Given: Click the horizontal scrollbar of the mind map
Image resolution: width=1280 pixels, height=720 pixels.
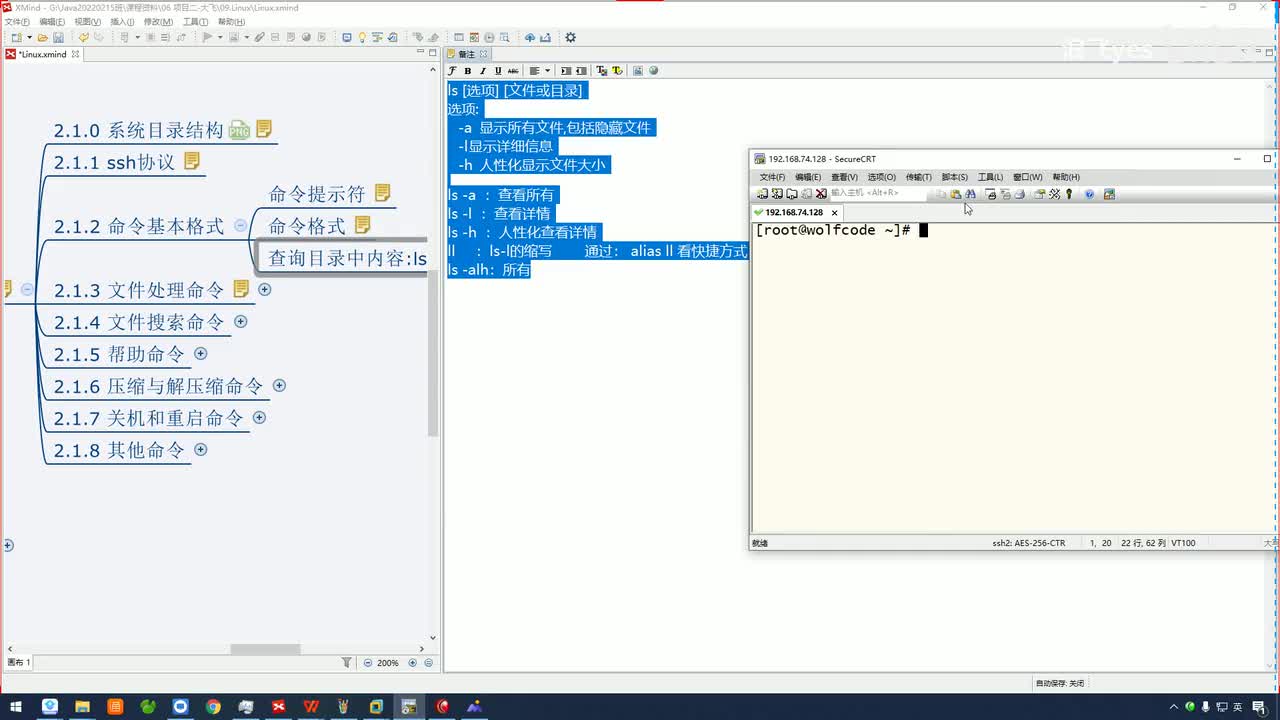Looking at the screenshot, I should [x=265, y=649].
